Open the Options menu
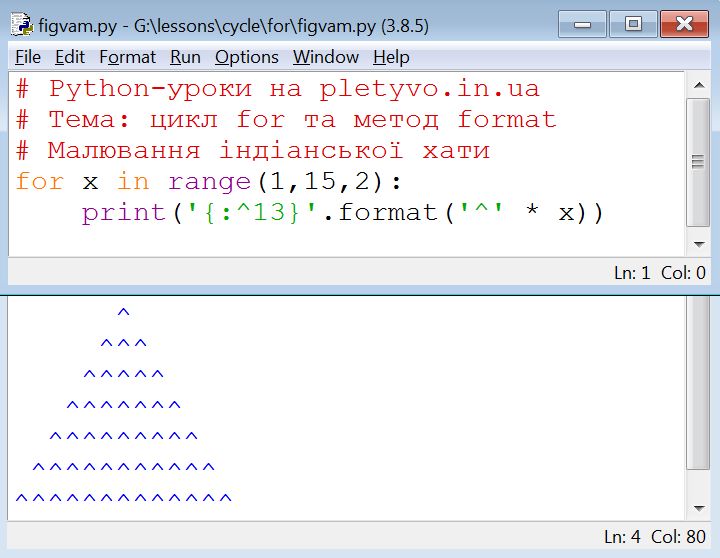The image size is (720, 558). [x=247, y=57]
